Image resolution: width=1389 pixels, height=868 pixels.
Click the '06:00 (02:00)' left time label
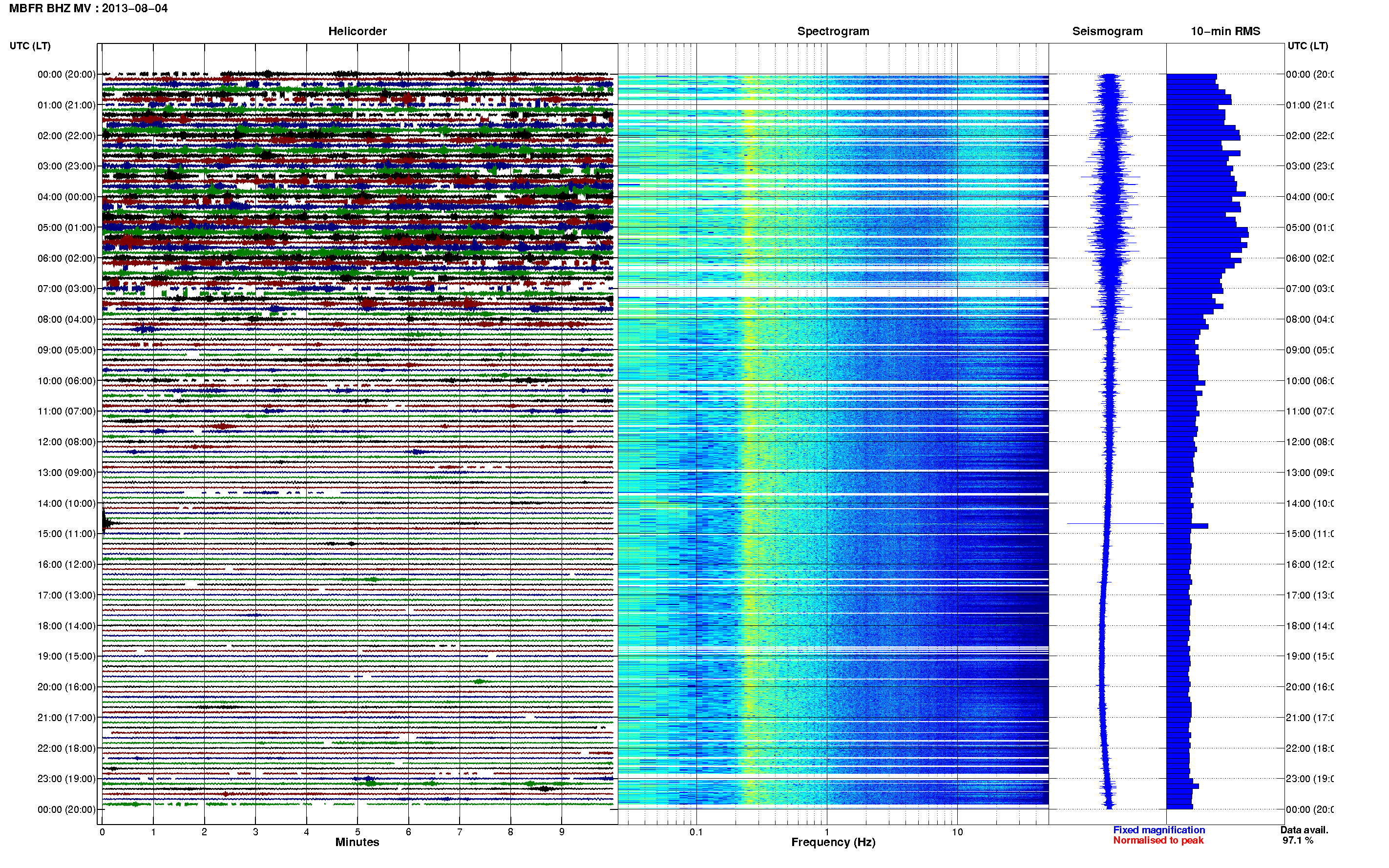(66, 258)
